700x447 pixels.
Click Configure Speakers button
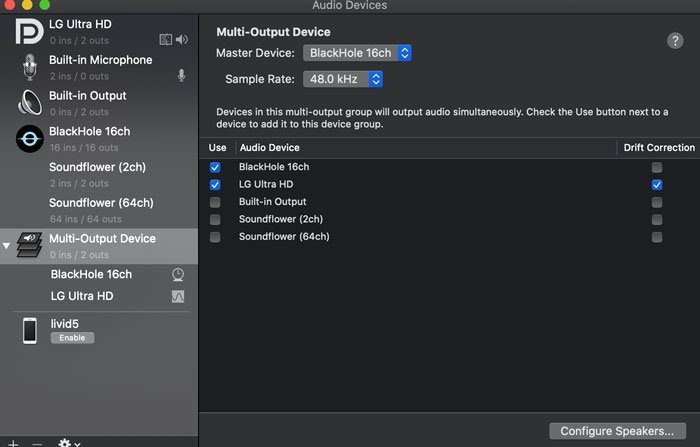point(617,431)
